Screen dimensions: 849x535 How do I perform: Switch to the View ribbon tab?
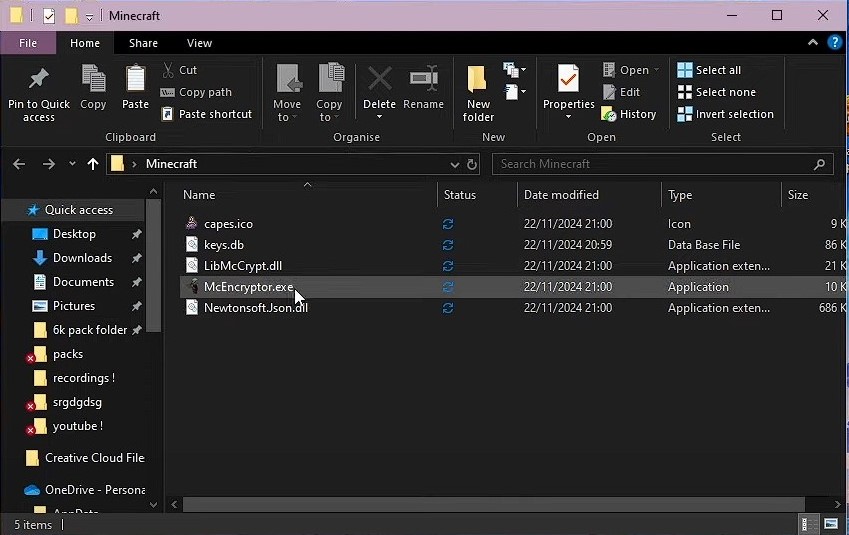coord(199,43)
